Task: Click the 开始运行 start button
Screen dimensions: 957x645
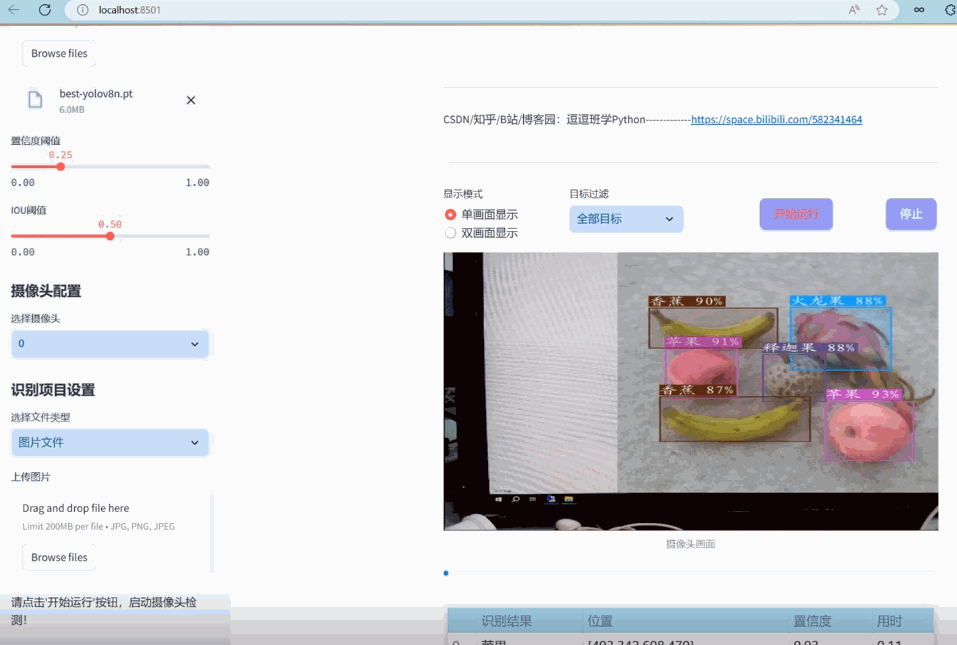Action: tap(796, 214)
